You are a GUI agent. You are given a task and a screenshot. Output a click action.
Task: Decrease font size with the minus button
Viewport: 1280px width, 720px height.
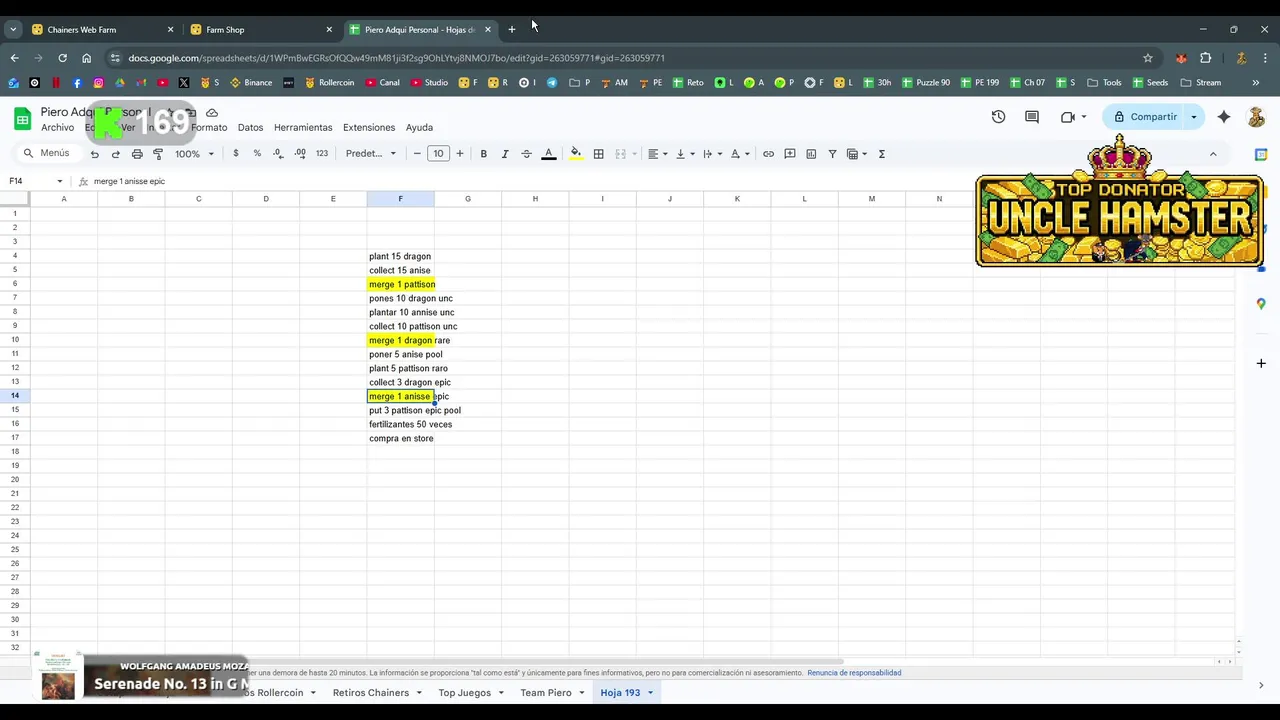click(x=417, y=154)
